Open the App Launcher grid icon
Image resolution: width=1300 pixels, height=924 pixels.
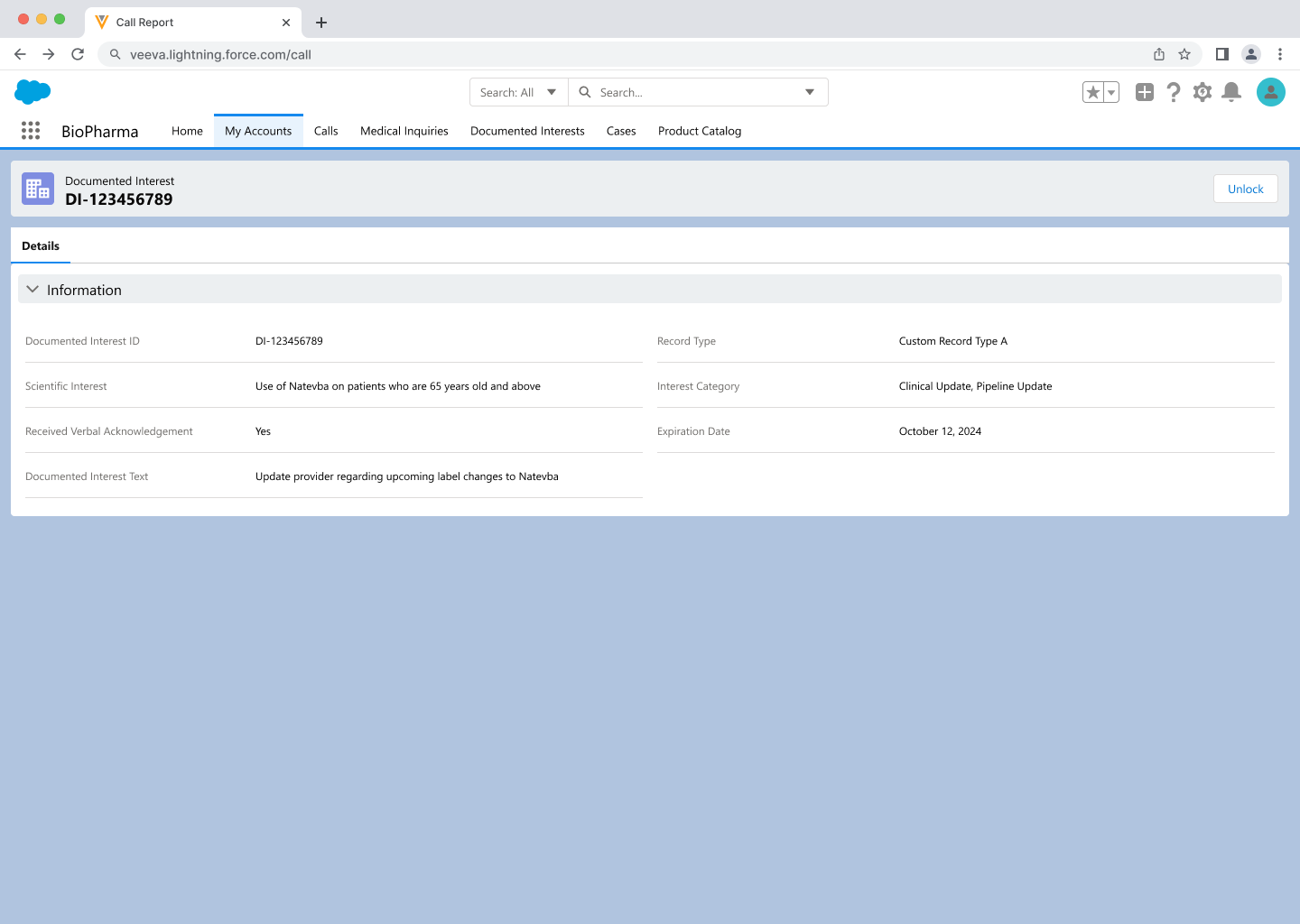tap(31, 131)
